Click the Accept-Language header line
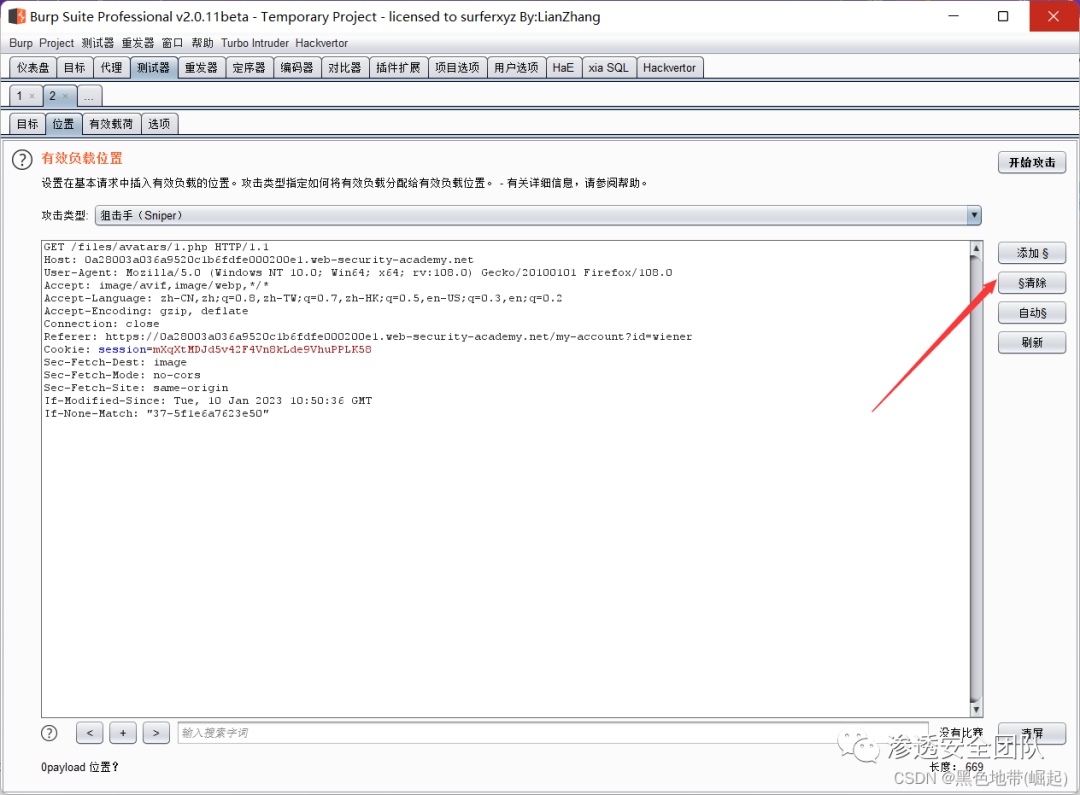The image size is (1080, 795). [303, 298]
